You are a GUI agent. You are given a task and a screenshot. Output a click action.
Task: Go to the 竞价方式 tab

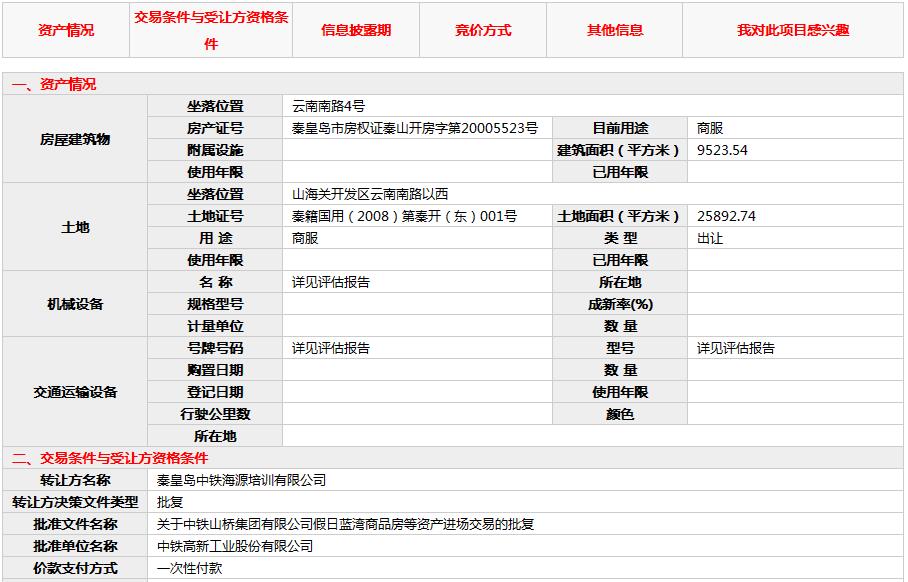pyautogui.click(x=483, y=30)
